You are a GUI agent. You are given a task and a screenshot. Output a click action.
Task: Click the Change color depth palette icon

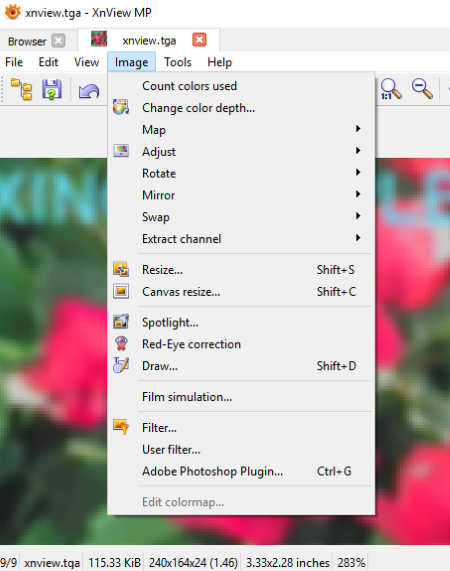coord(121,107)
